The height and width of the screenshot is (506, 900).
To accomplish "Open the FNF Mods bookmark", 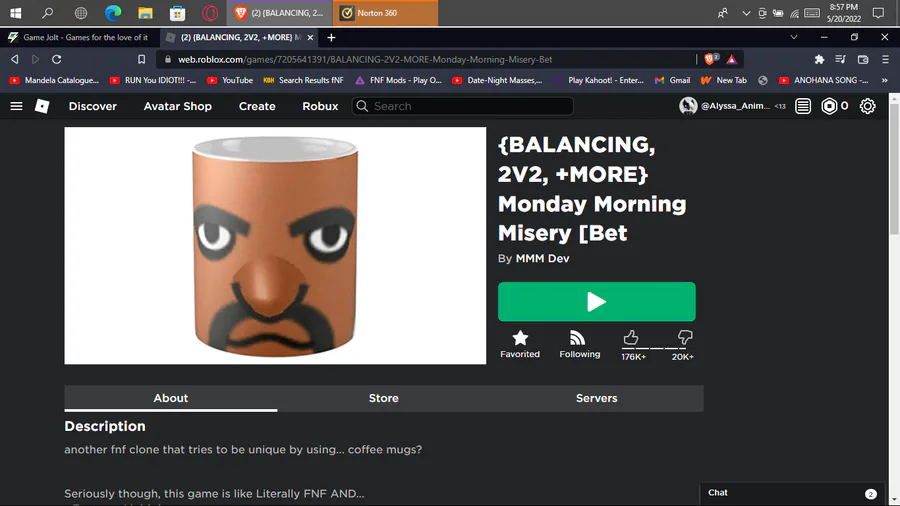I will pos(398,80).
